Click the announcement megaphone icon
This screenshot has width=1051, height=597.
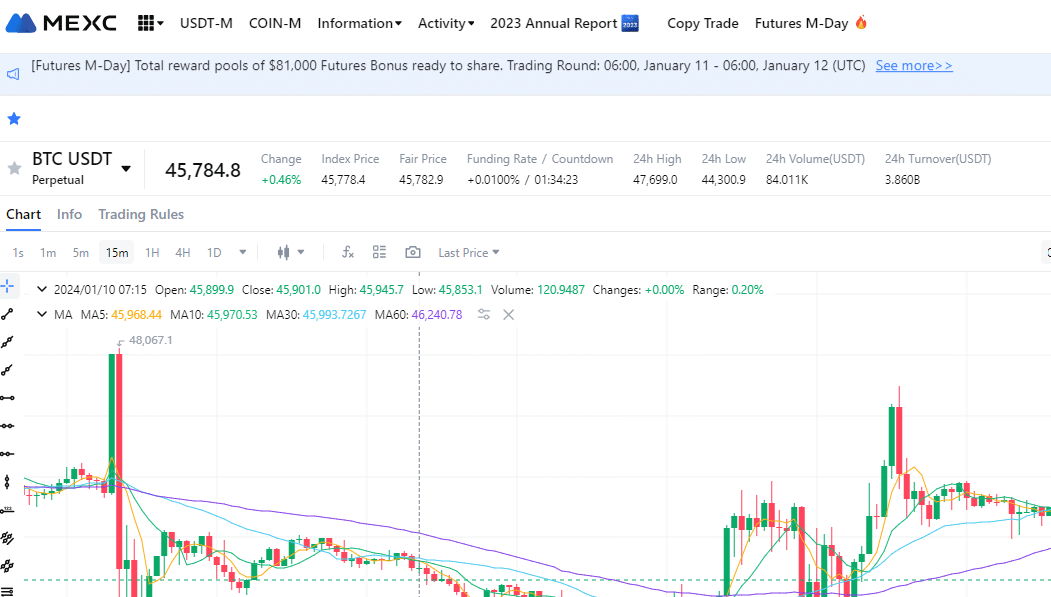click(14, 74)
